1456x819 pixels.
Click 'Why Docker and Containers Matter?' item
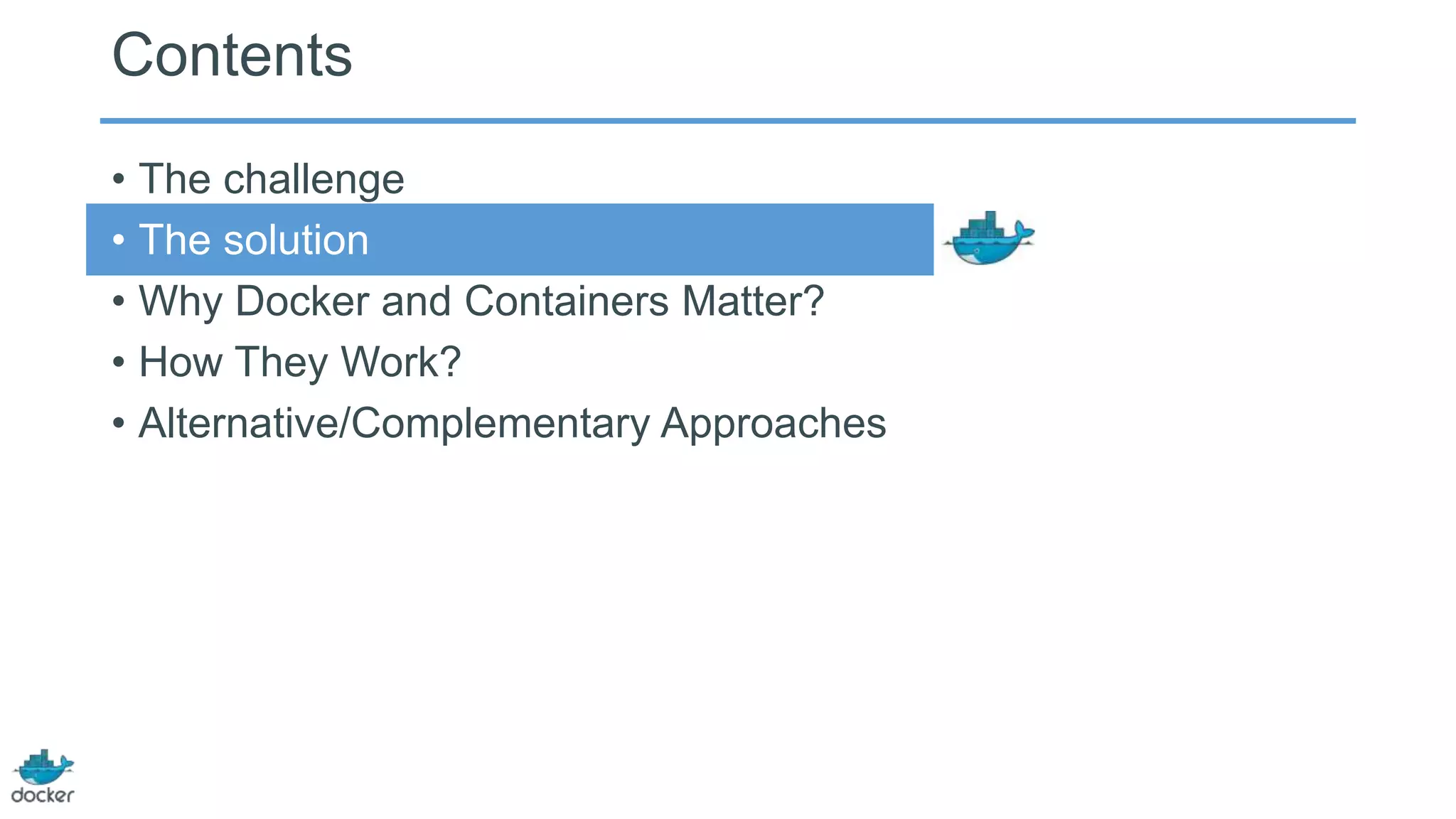481,301
